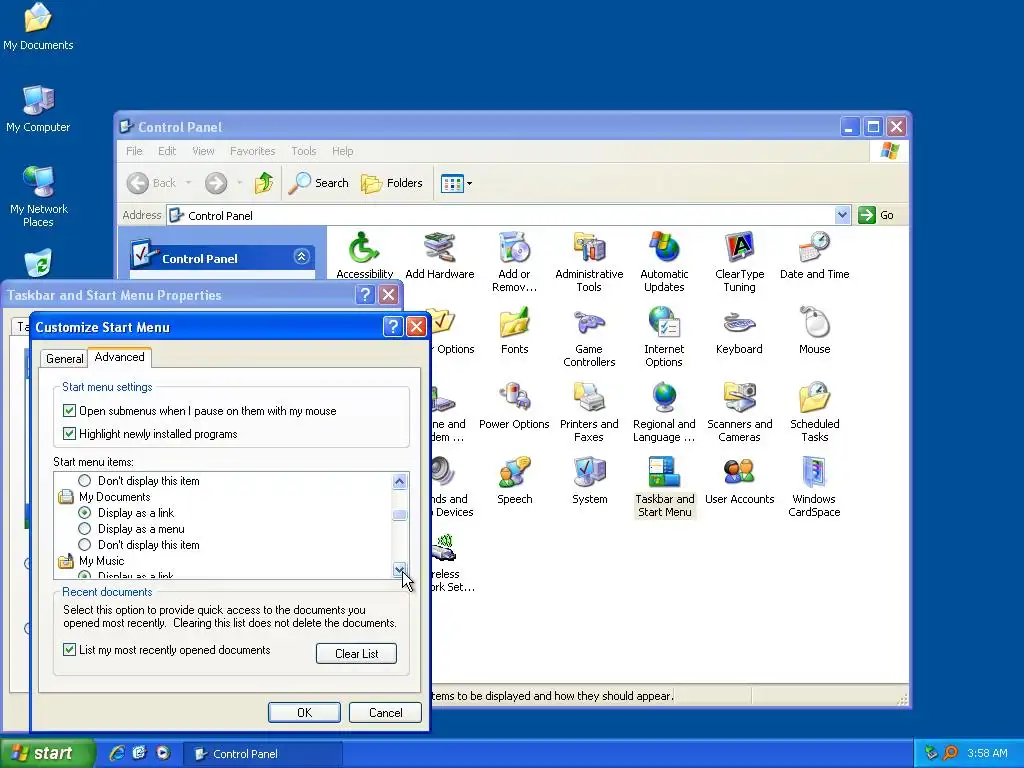The image size is (1024, 768).
Task: Collapse the Control Panel sidebar section
Action: coord(301,257)
